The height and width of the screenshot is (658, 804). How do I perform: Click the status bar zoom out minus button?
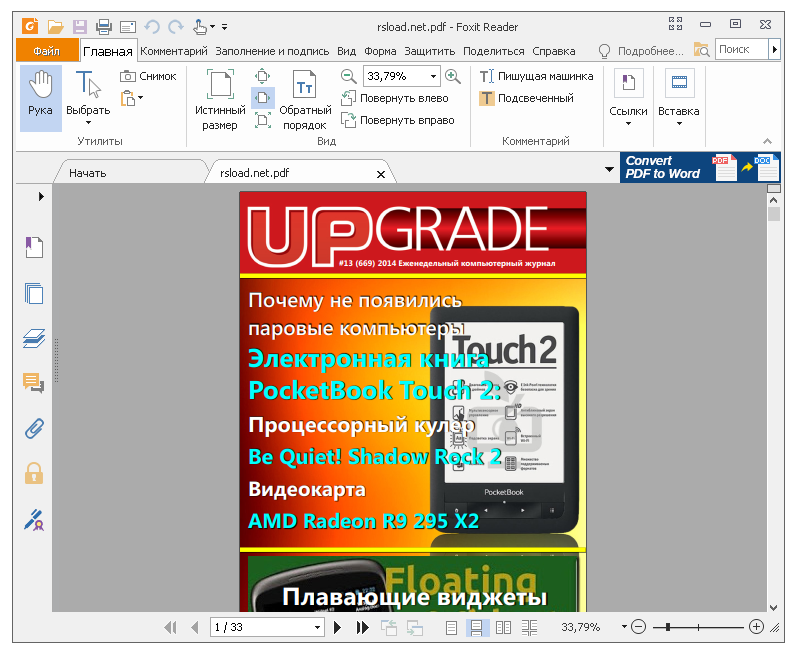coord(638,627)
